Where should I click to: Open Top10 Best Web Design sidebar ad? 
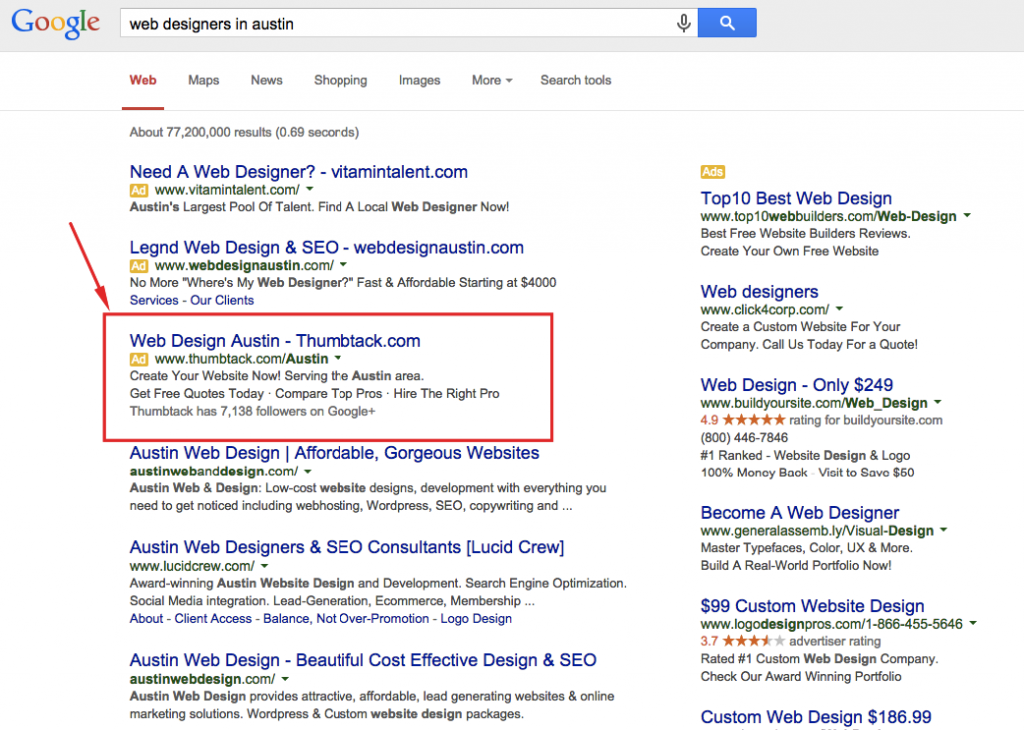tap(796, 198)
